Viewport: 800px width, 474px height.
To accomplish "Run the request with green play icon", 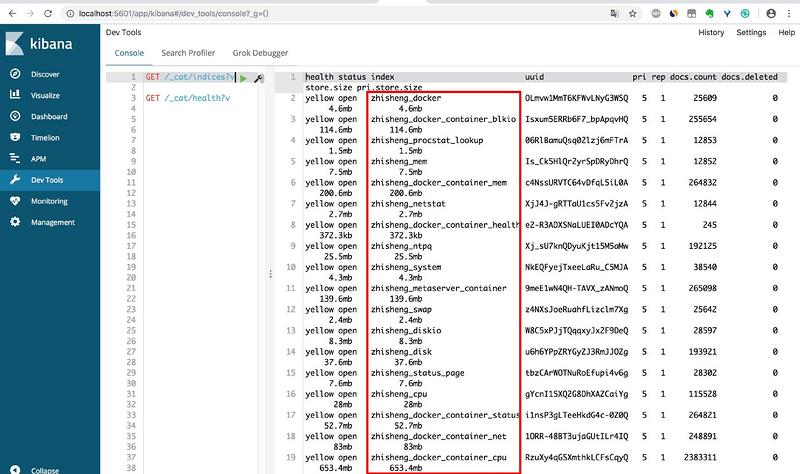I will click(x=243, y=78).
